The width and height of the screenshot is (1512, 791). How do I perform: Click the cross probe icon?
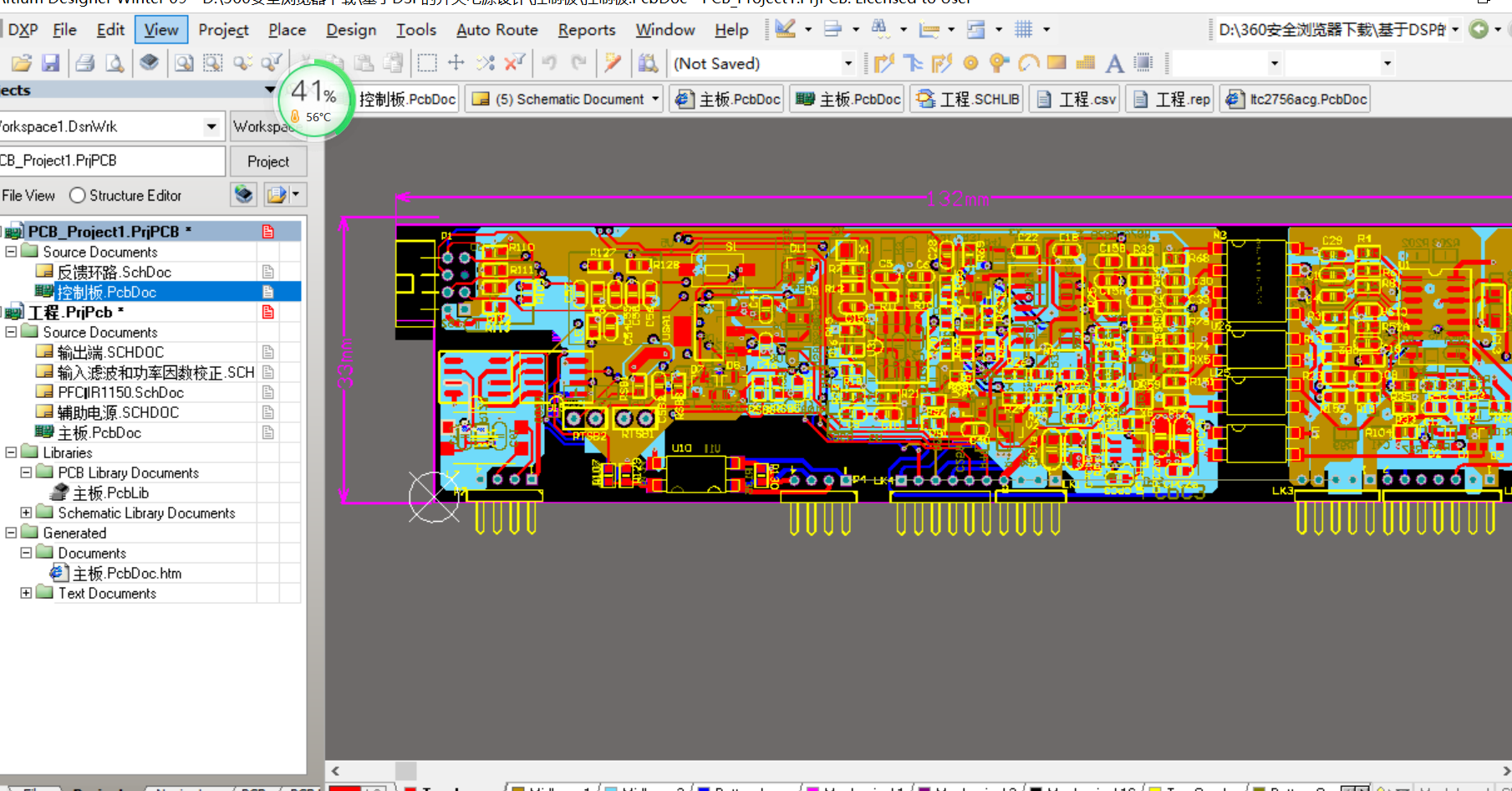click(613, 63)
